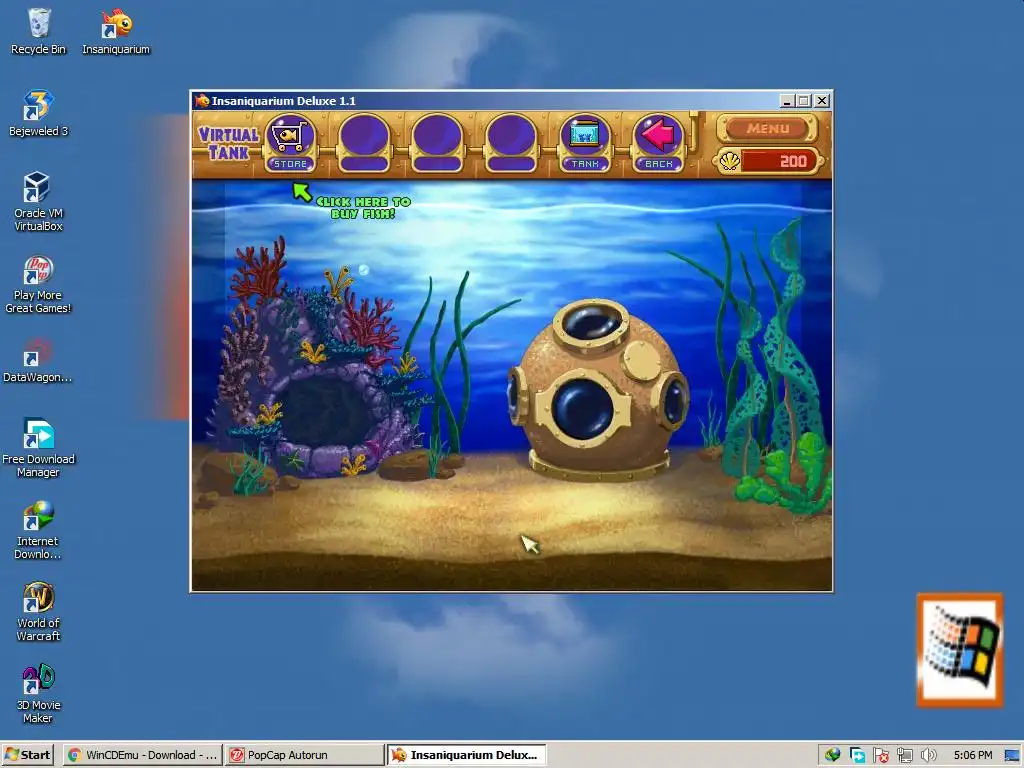Select Free Download Manager desktop icon
Image resolution: width=1024 pixels, height=768 pixels.
38,448
